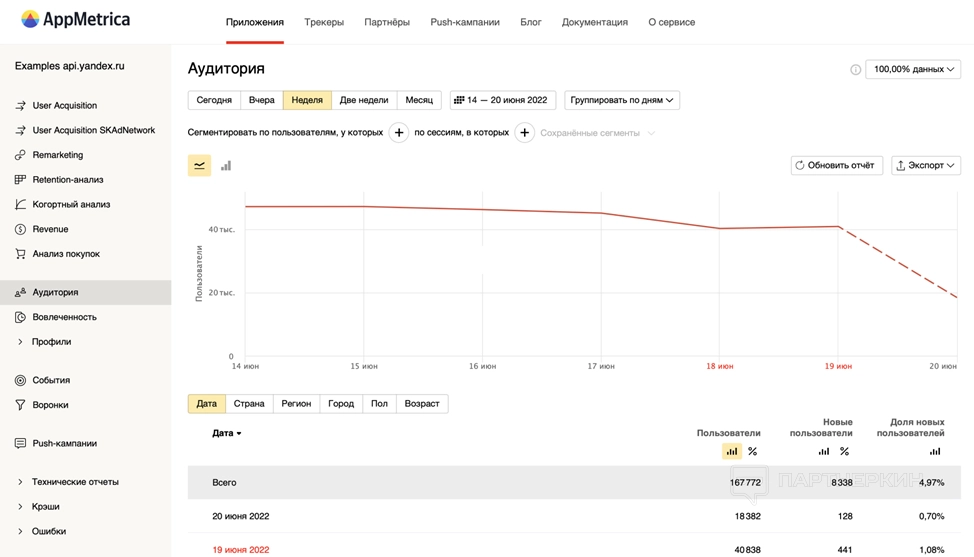Image resolution: width=974 pixels, height=557 pixels.
Task: Open Revenue report in sidebar
Action: pyautogui.click(x=50, y=229)
